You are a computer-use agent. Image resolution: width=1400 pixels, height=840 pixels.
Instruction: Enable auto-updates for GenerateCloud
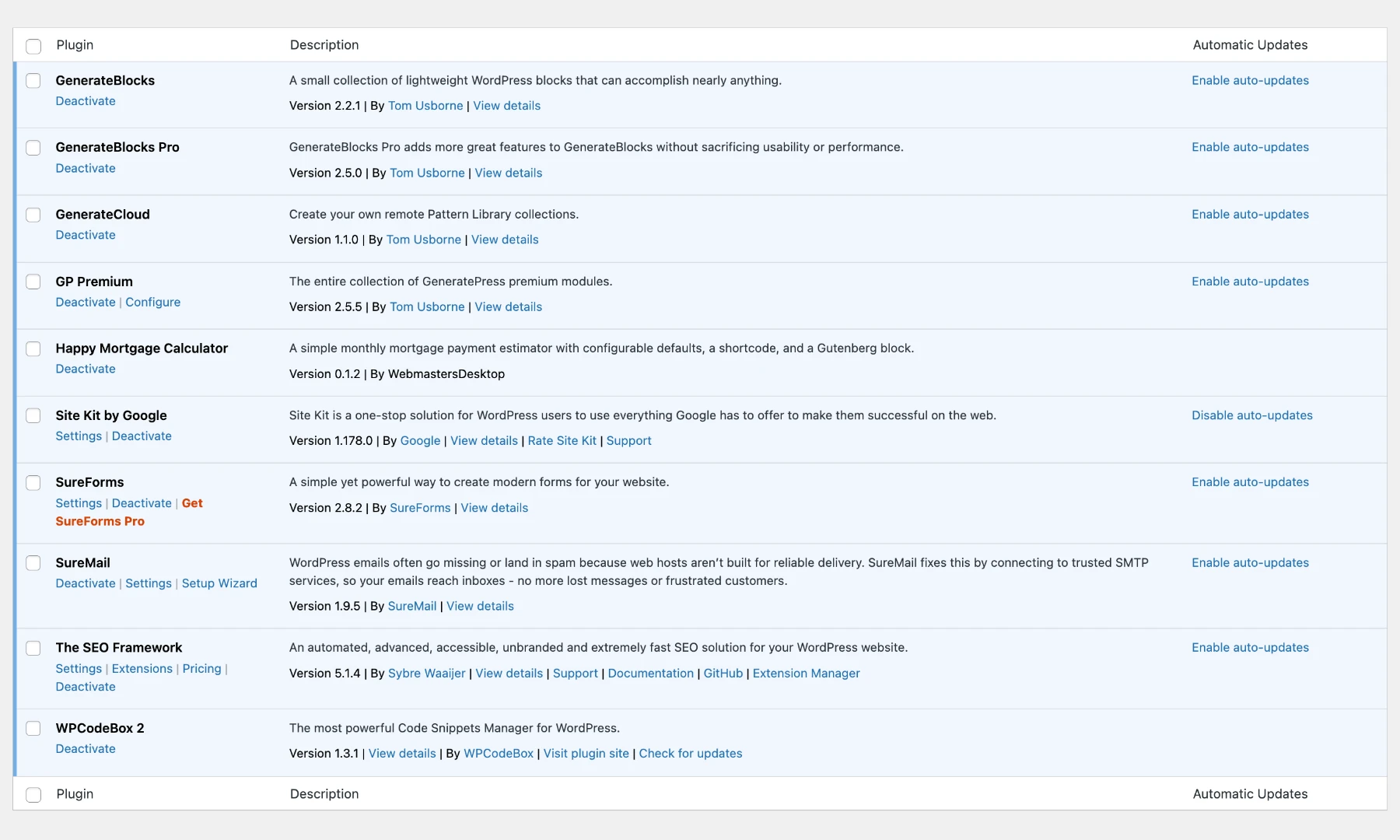(x=1250, y=214)
